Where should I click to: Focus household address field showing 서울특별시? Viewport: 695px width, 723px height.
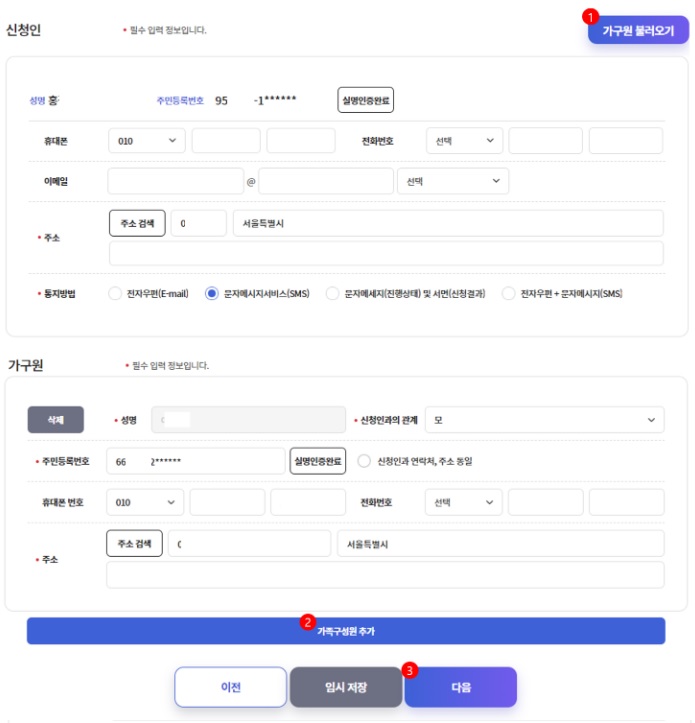(x=501, y=544)
